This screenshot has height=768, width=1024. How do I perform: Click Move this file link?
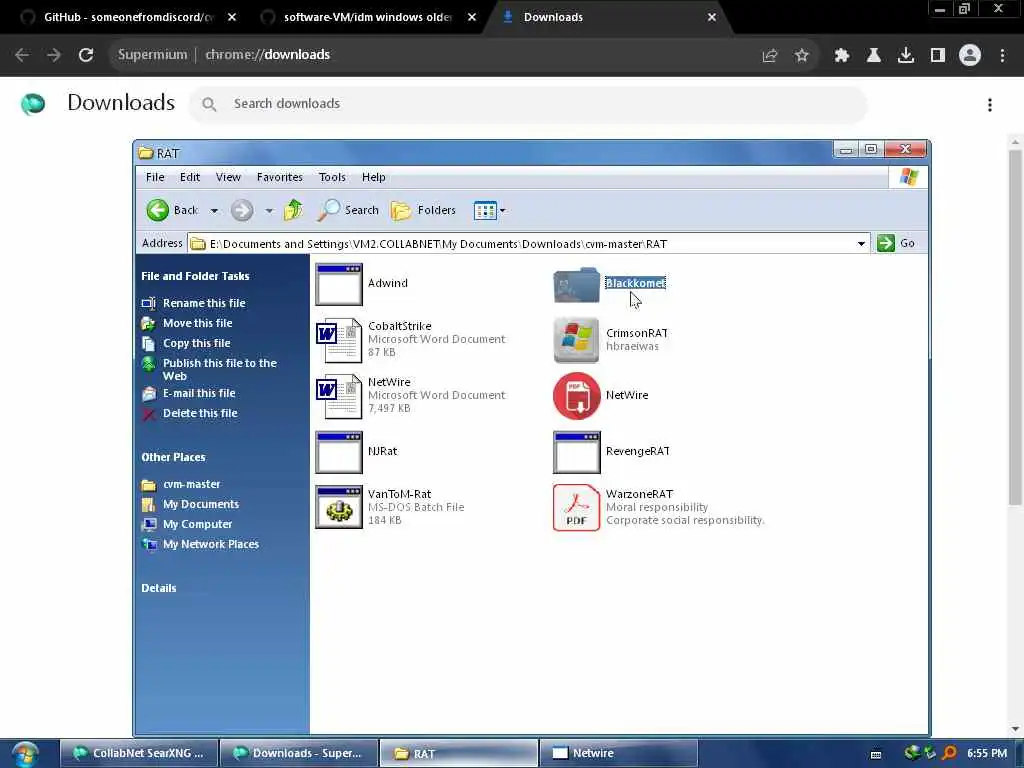point(197,323)
